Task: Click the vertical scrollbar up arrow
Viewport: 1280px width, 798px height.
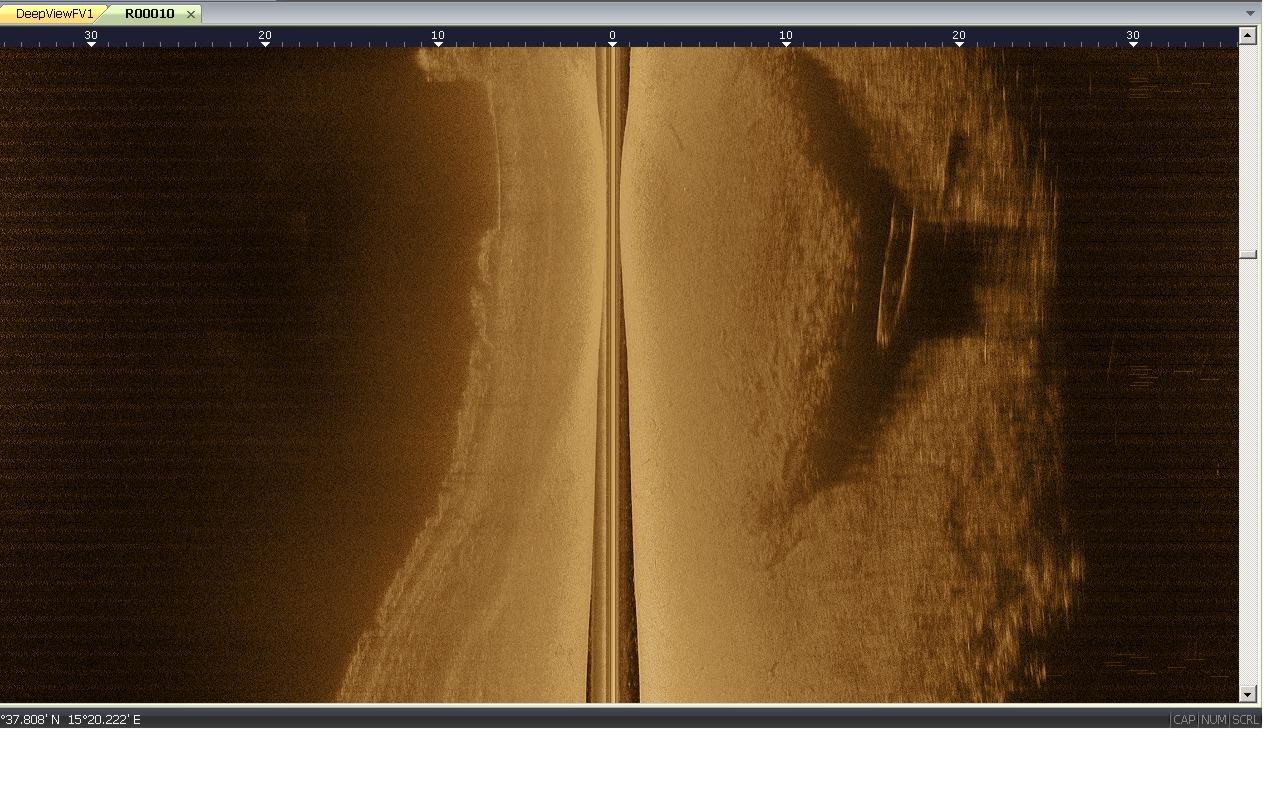Action: pyautogui.click(x=1247, y=35)
